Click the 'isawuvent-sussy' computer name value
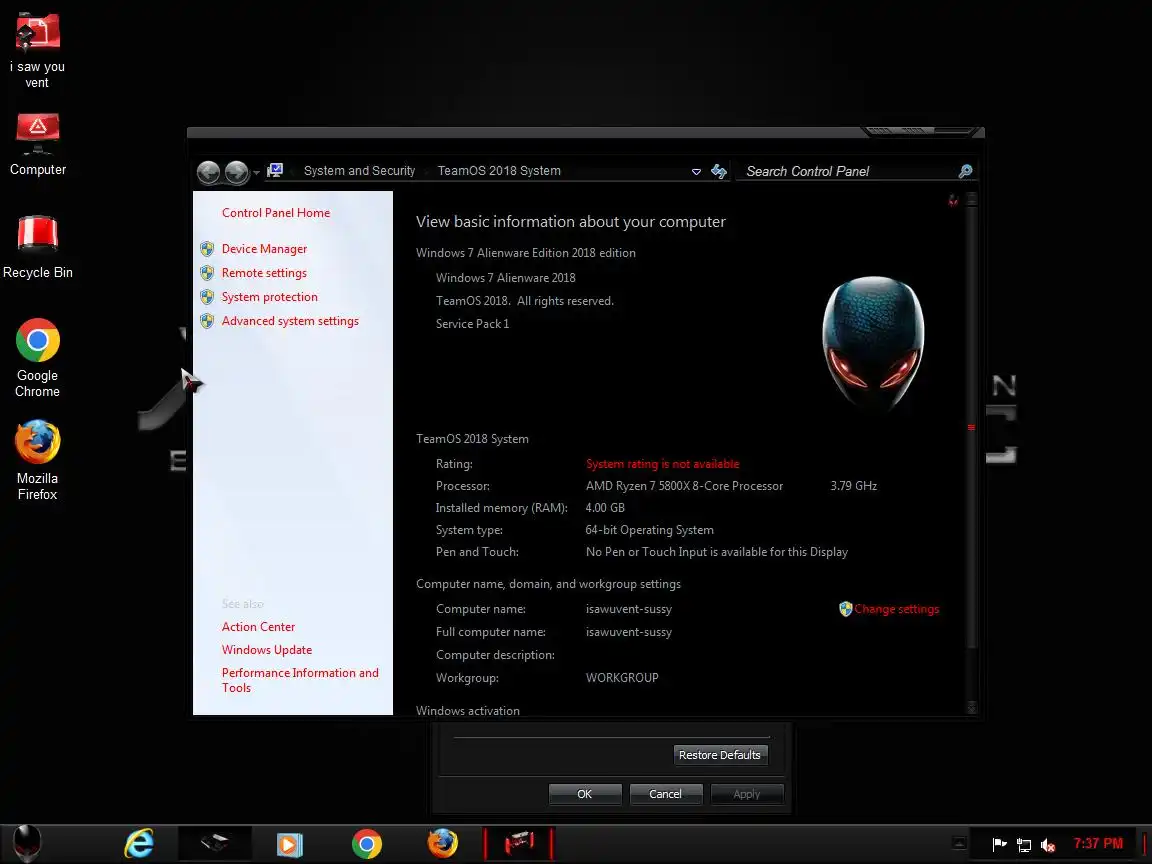 pyautogui.click(x=629, y=609)
